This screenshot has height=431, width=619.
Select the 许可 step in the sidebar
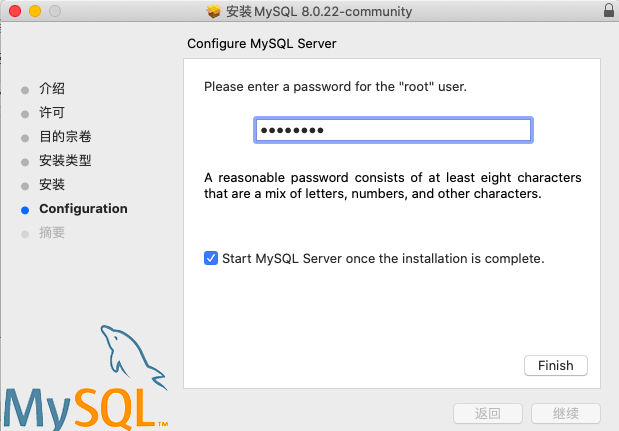pyautogui.click(x=52, y=113)
